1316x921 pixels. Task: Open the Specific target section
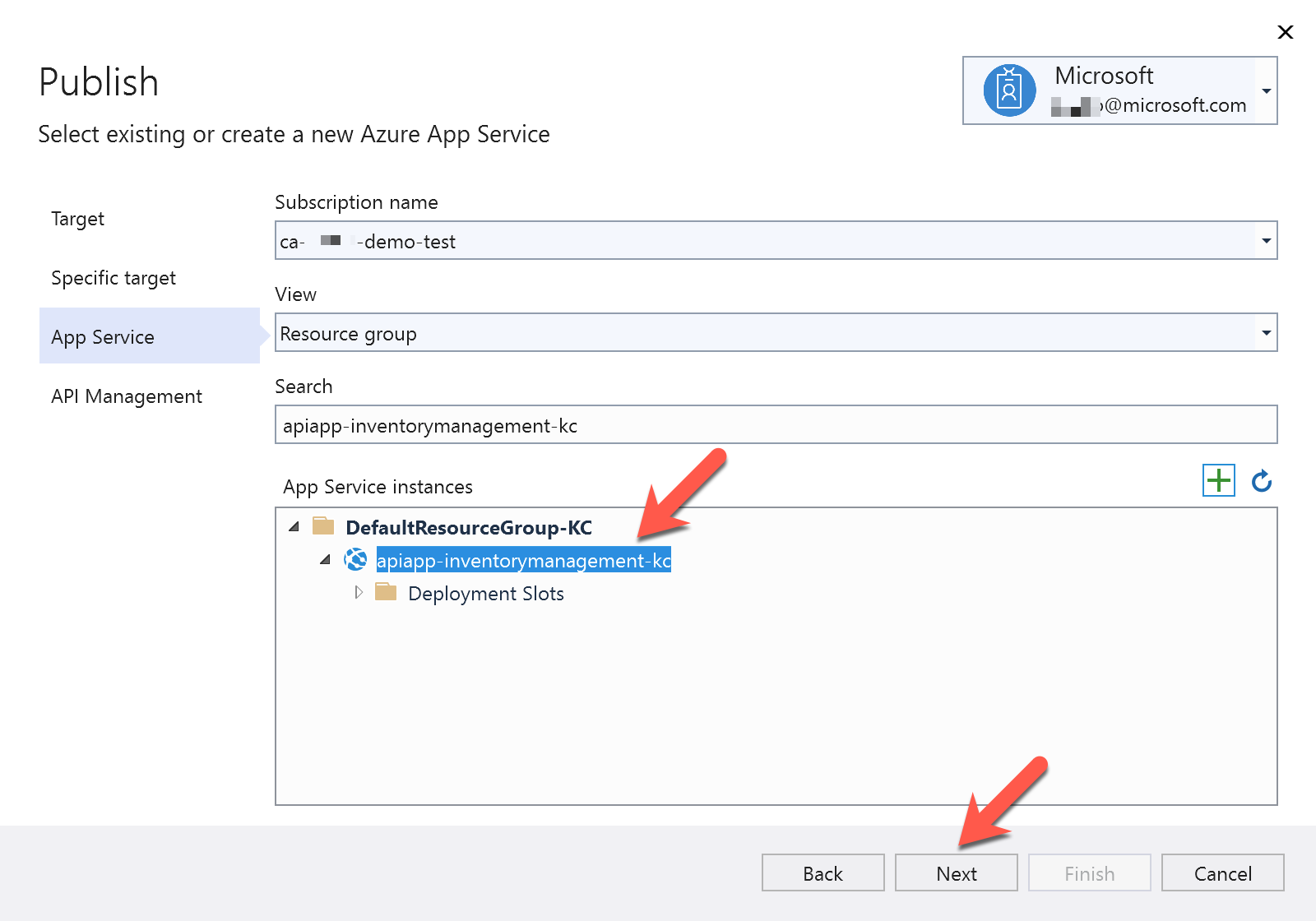pyautogui.click(x=114, y=278)
